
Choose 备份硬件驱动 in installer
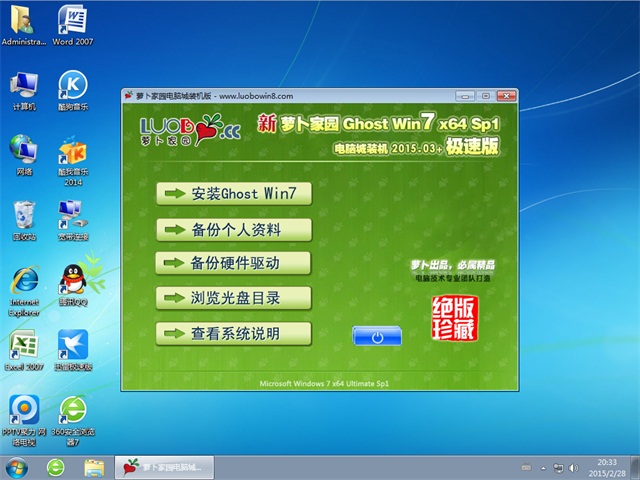tap(233, 263)
